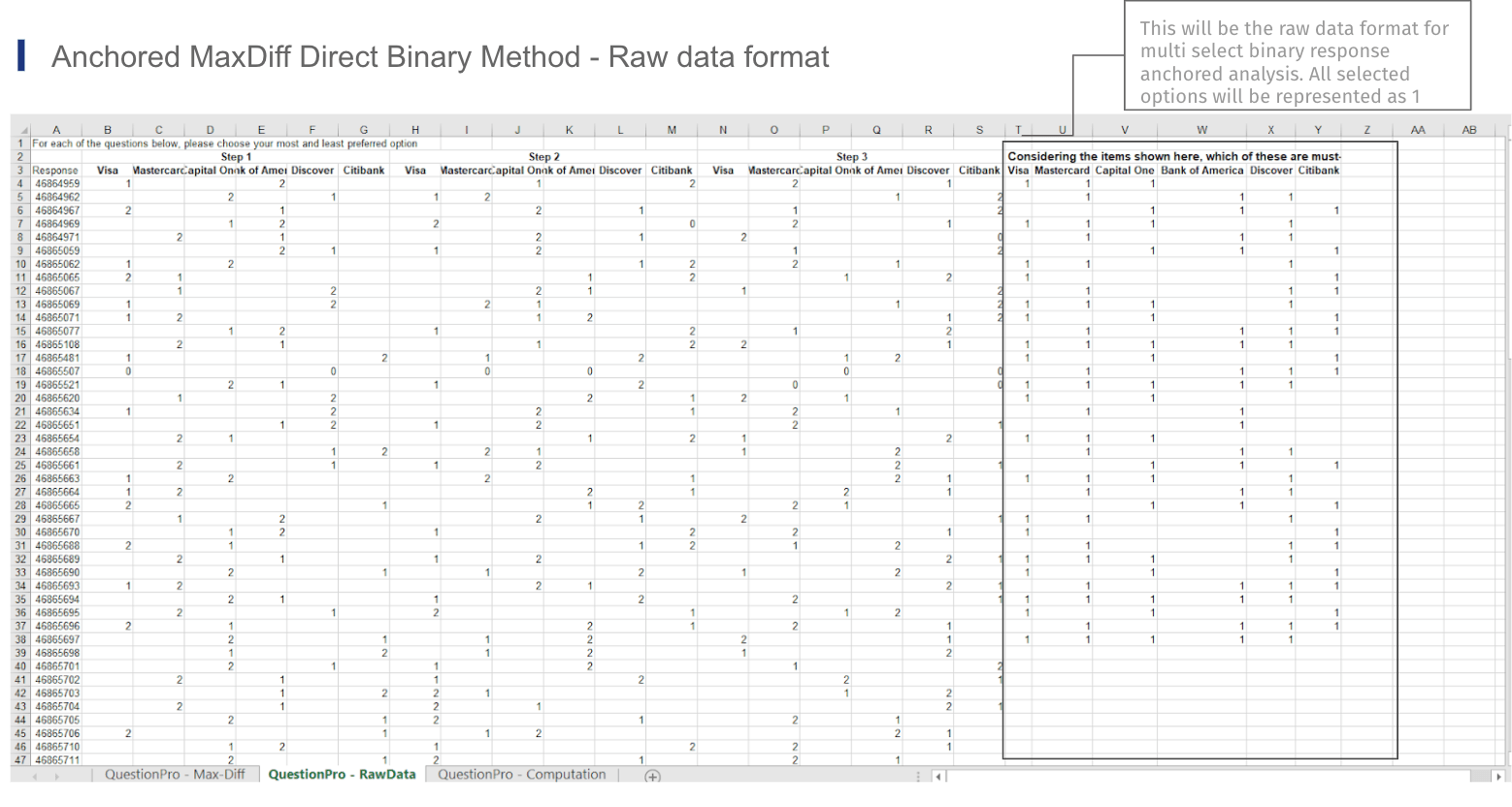This screenshot has width=1512, height=807.
Task: Click response ID 46865108
Action: tap(56, 344)
